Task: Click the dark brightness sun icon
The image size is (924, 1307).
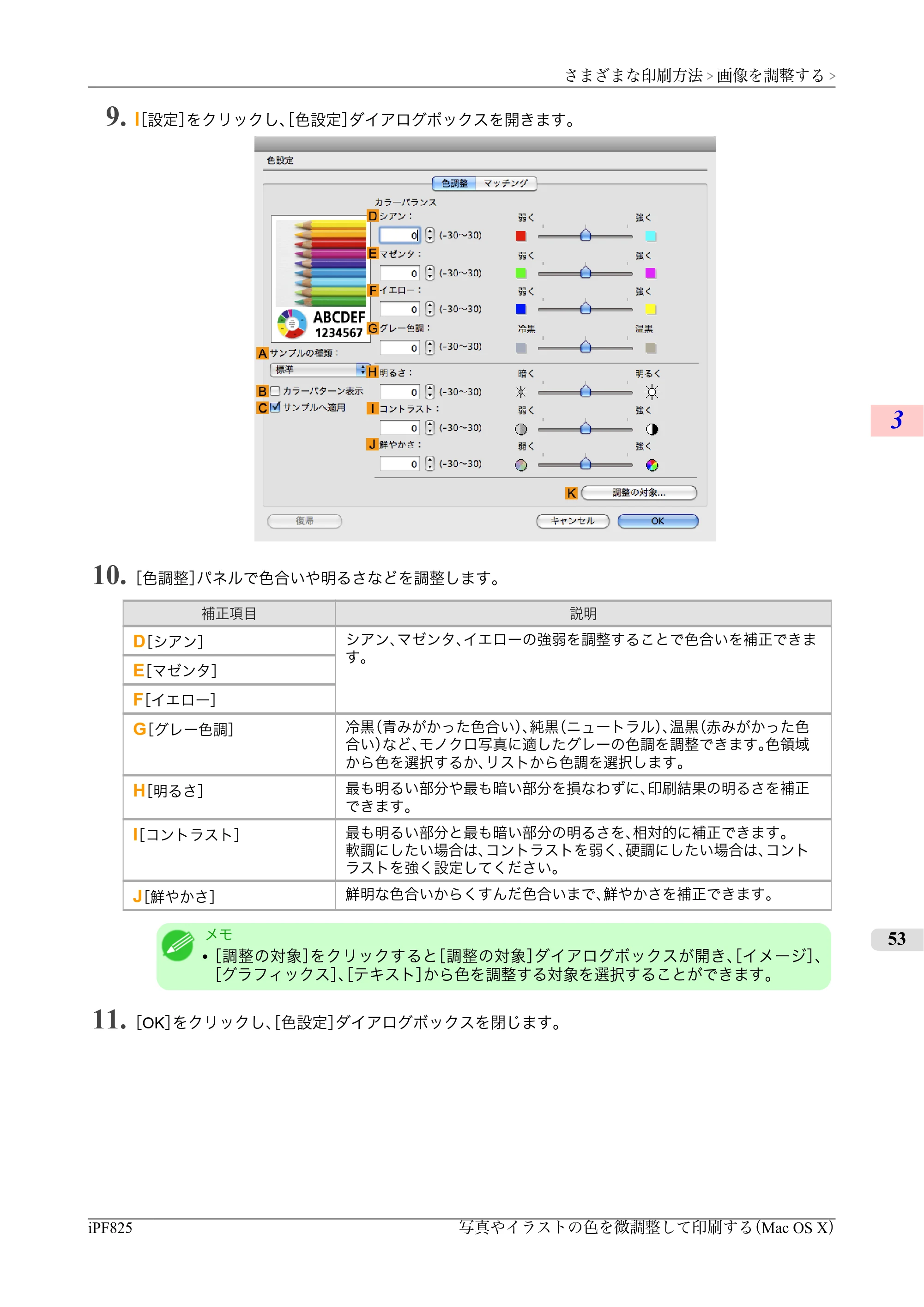Action: click(520, 392)
